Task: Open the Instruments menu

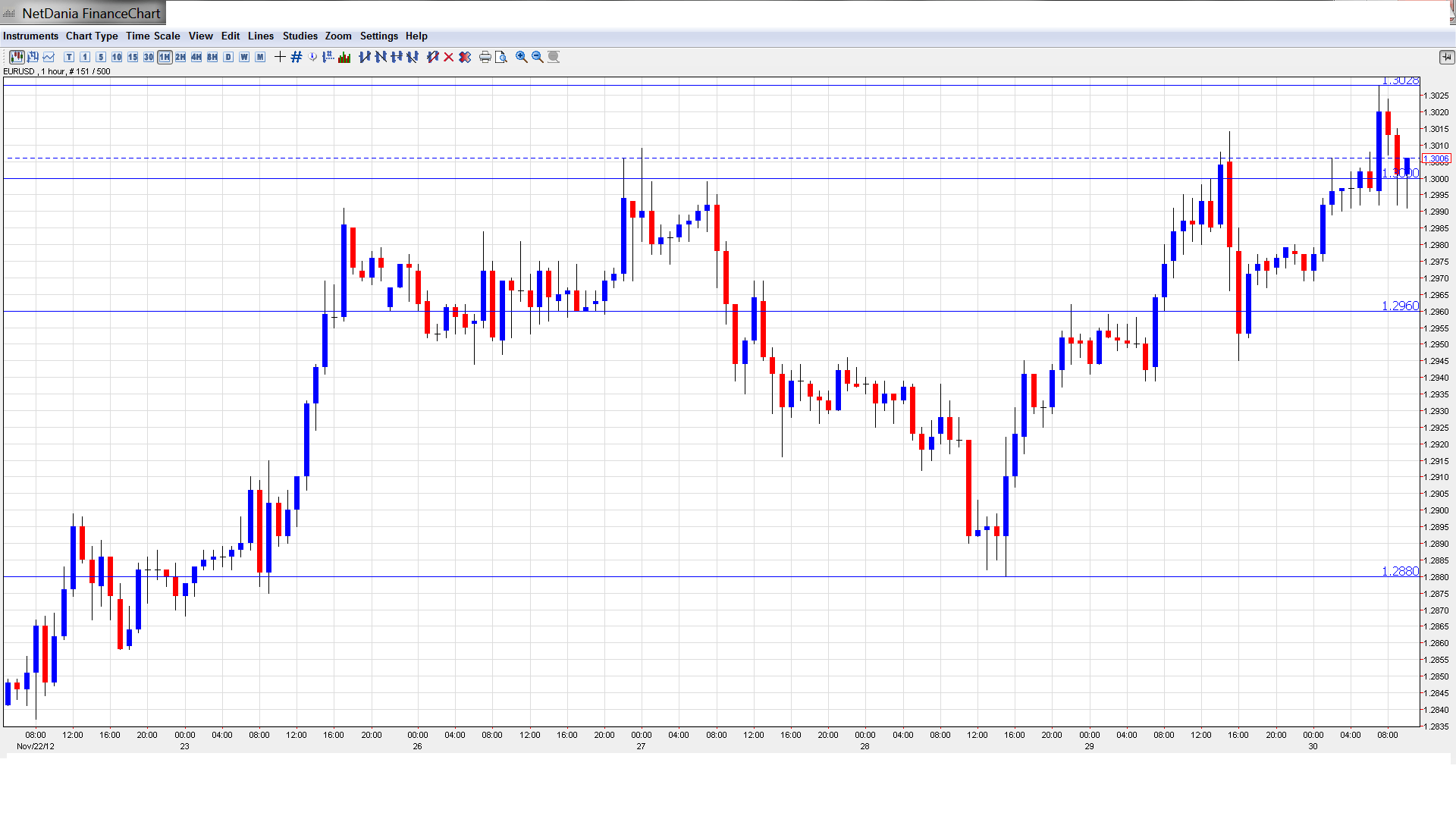Action: click(x=30, y=36)
